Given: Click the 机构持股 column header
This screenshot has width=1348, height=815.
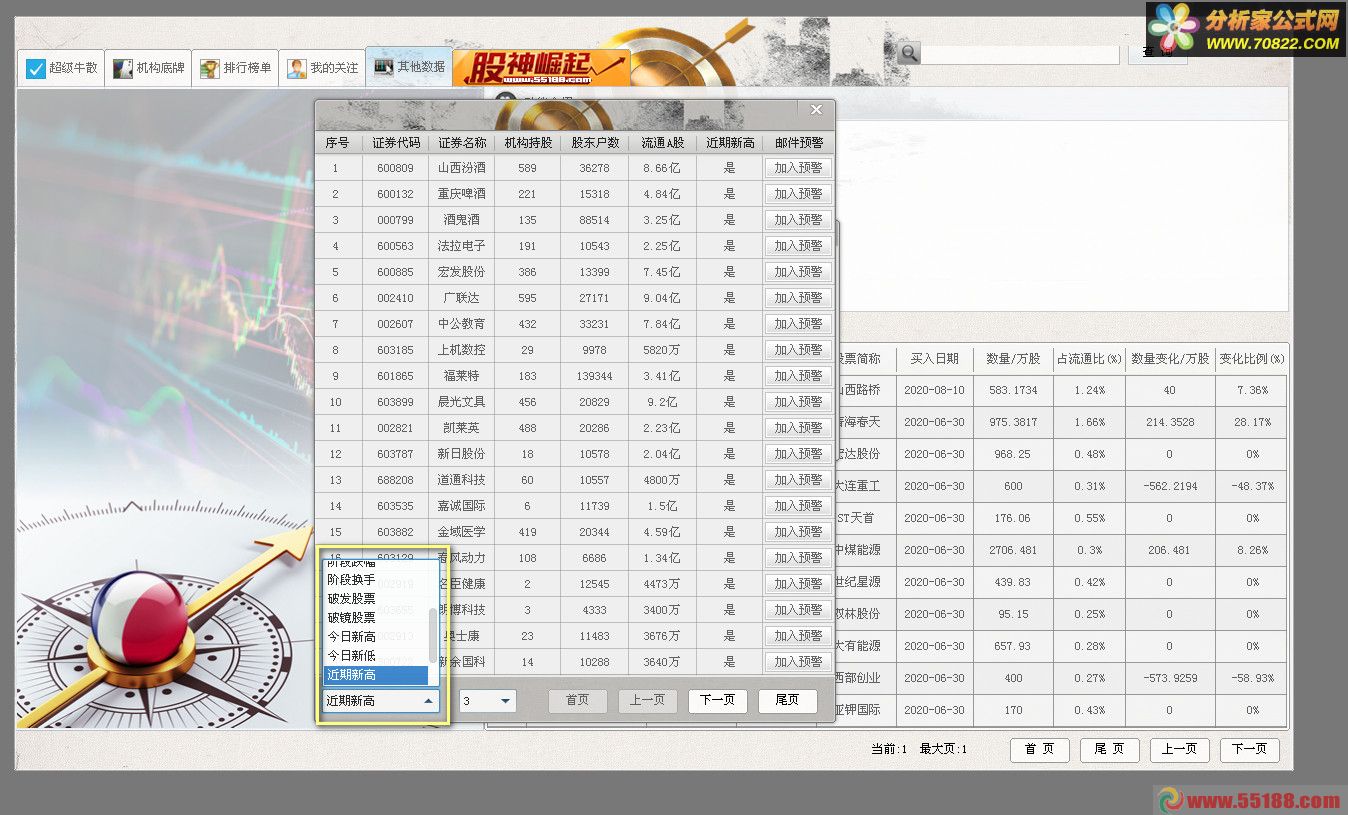Looking at the screenshot, I should point(528,143).
